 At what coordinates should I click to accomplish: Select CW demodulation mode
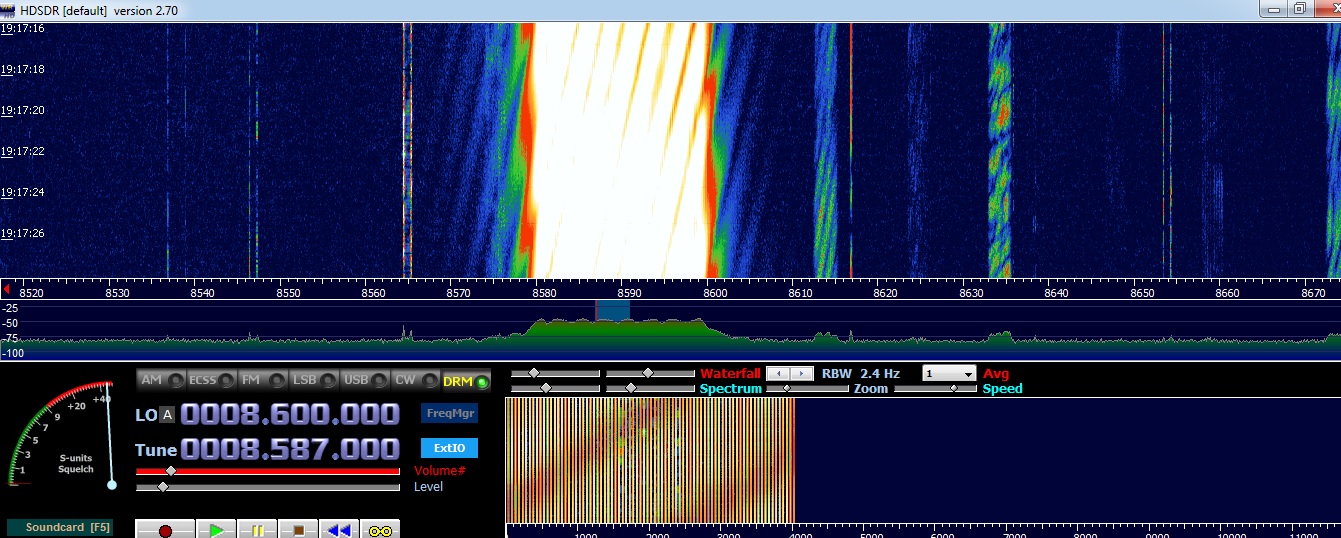(415, 380)
